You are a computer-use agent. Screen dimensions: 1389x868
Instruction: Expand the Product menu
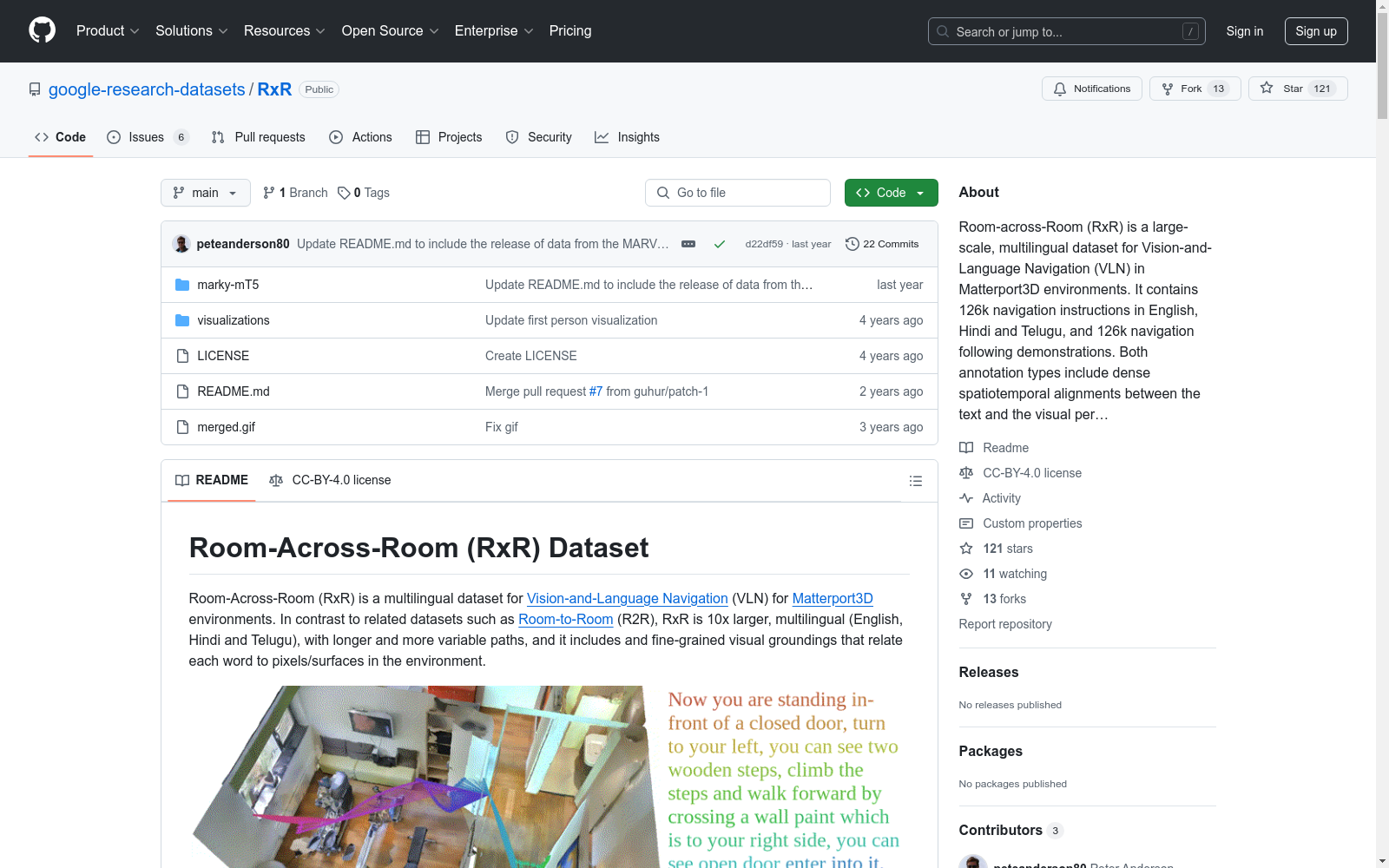[108, 30]
